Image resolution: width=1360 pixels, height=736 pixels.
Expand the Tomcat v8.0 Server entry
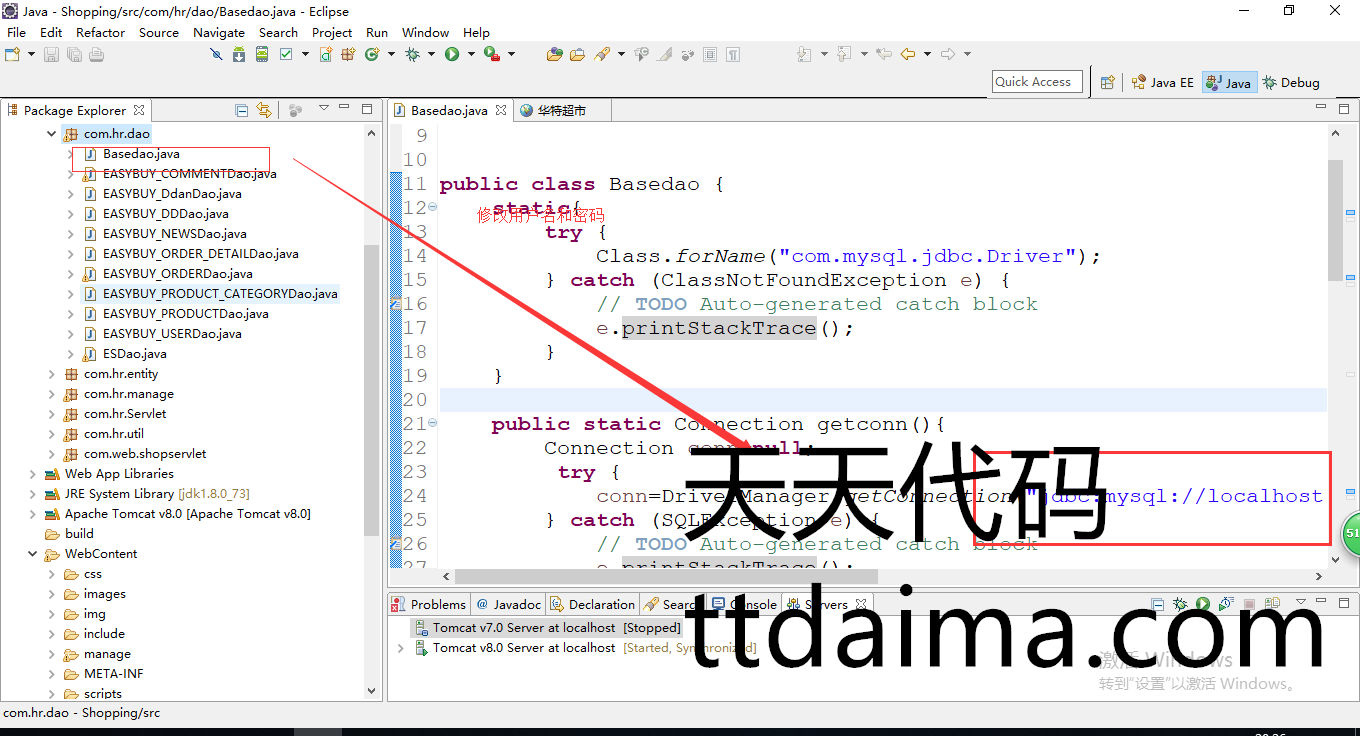(x=401, y=648)
